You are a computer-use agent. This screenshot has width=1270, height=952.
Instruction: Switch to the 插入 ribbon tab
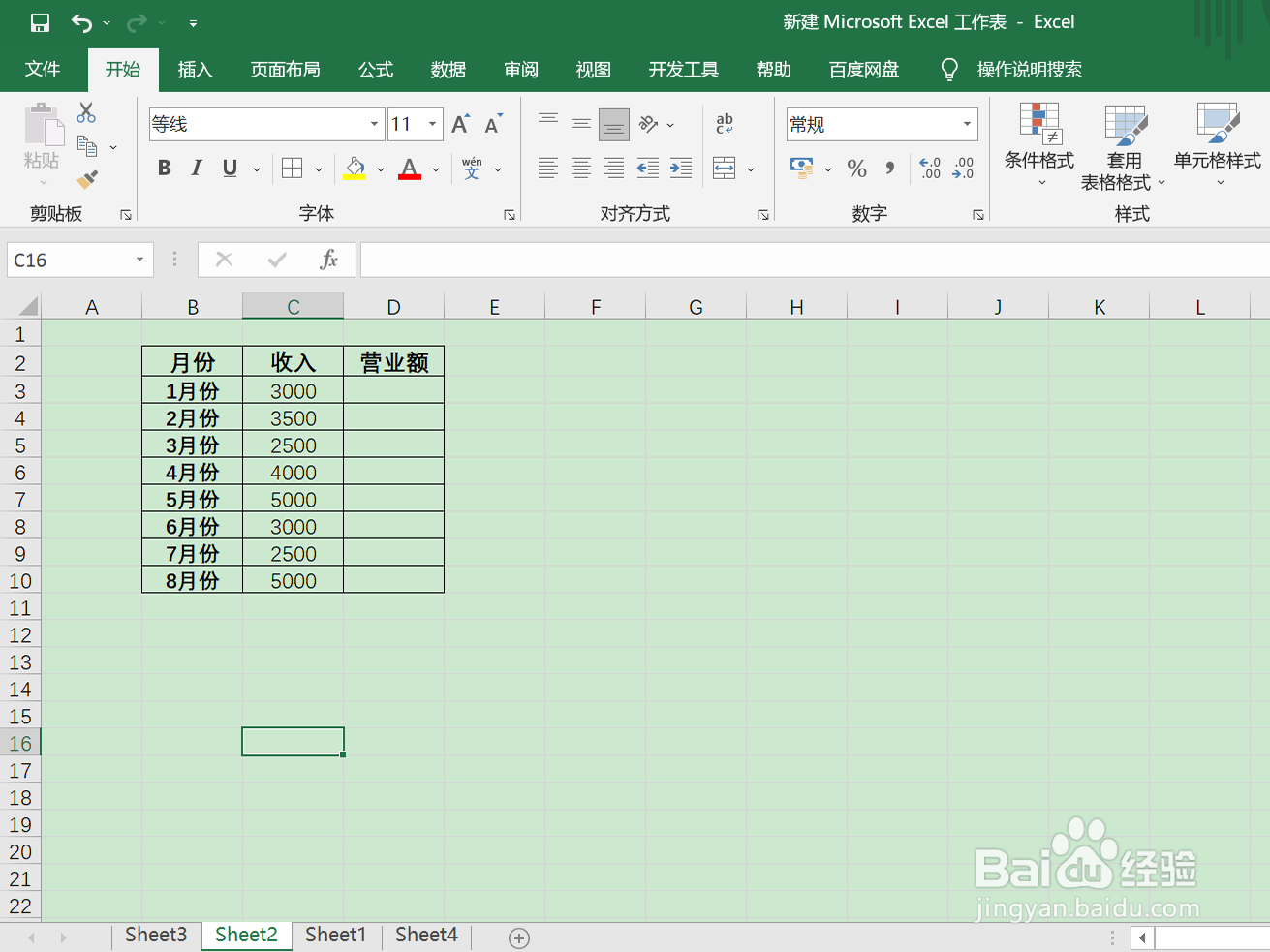[x=195, y=69]
